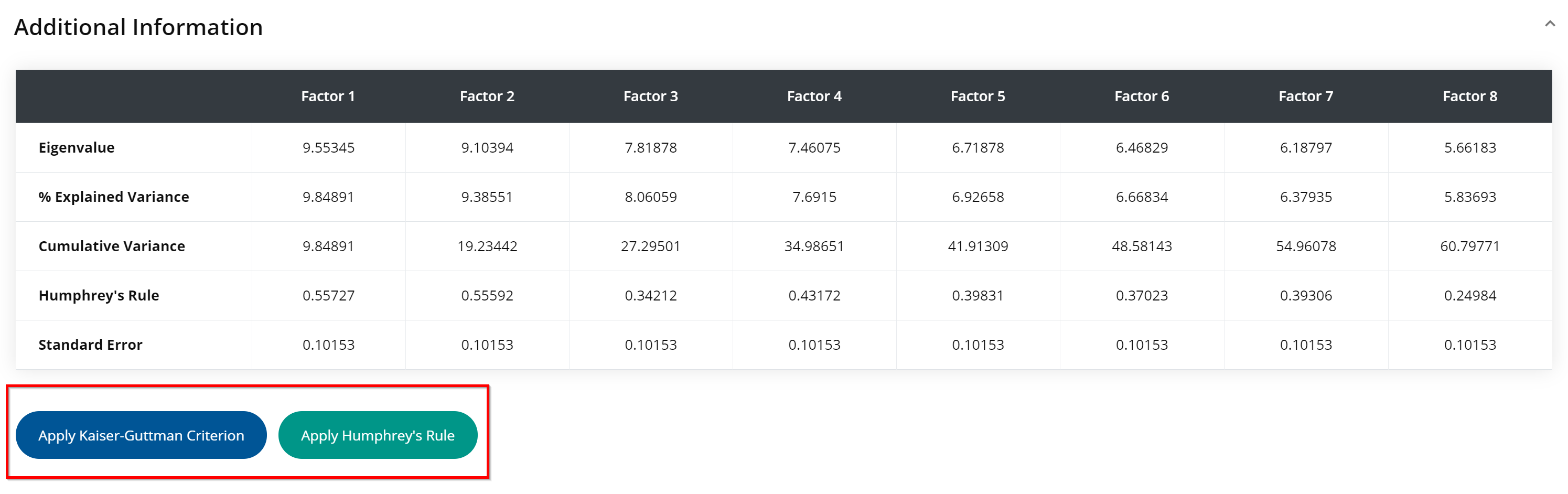Select the Factor 4 column header

pos(814,96)
